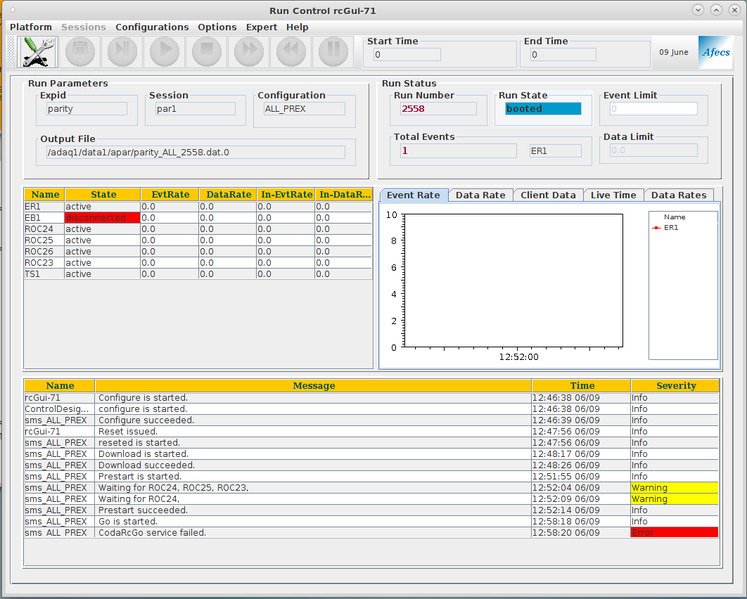
Task: Click the Data Limit input field
Action: pyautogui.click(x=653, y=151)
